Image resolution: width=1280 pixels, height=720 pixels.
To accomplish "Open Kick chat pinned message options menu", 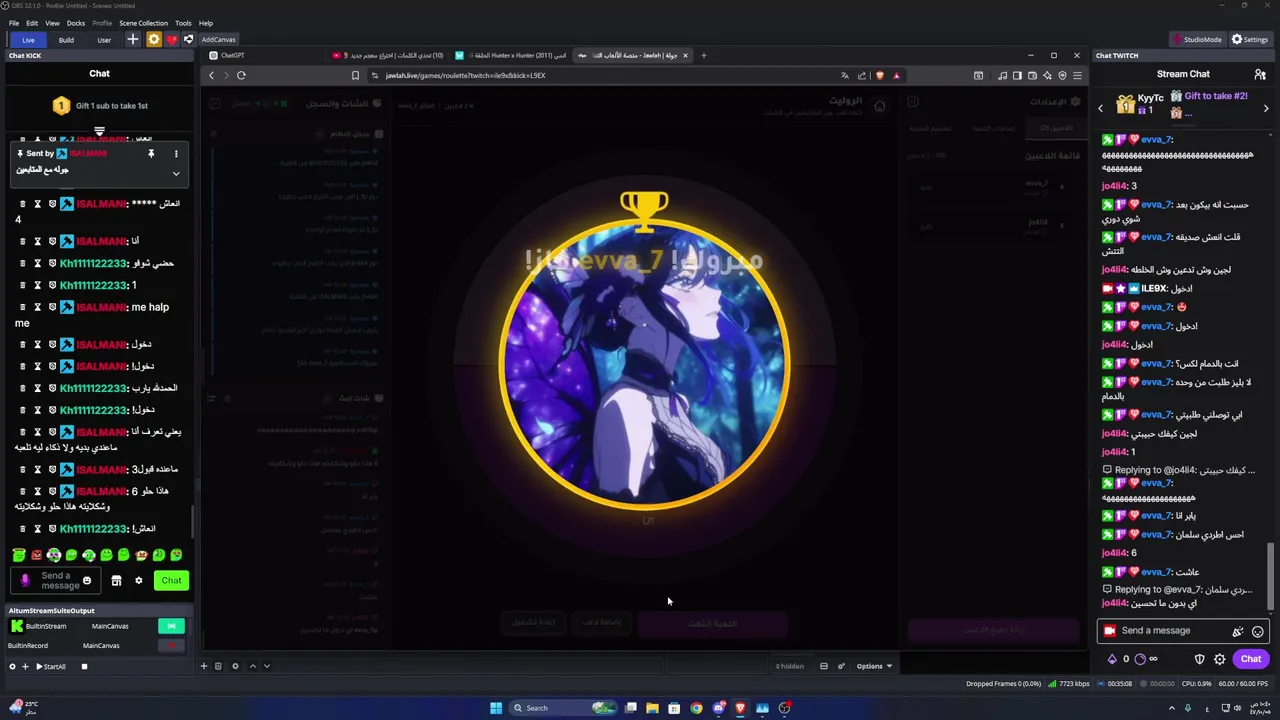I will pyautogui.click(x=176, y=154).
